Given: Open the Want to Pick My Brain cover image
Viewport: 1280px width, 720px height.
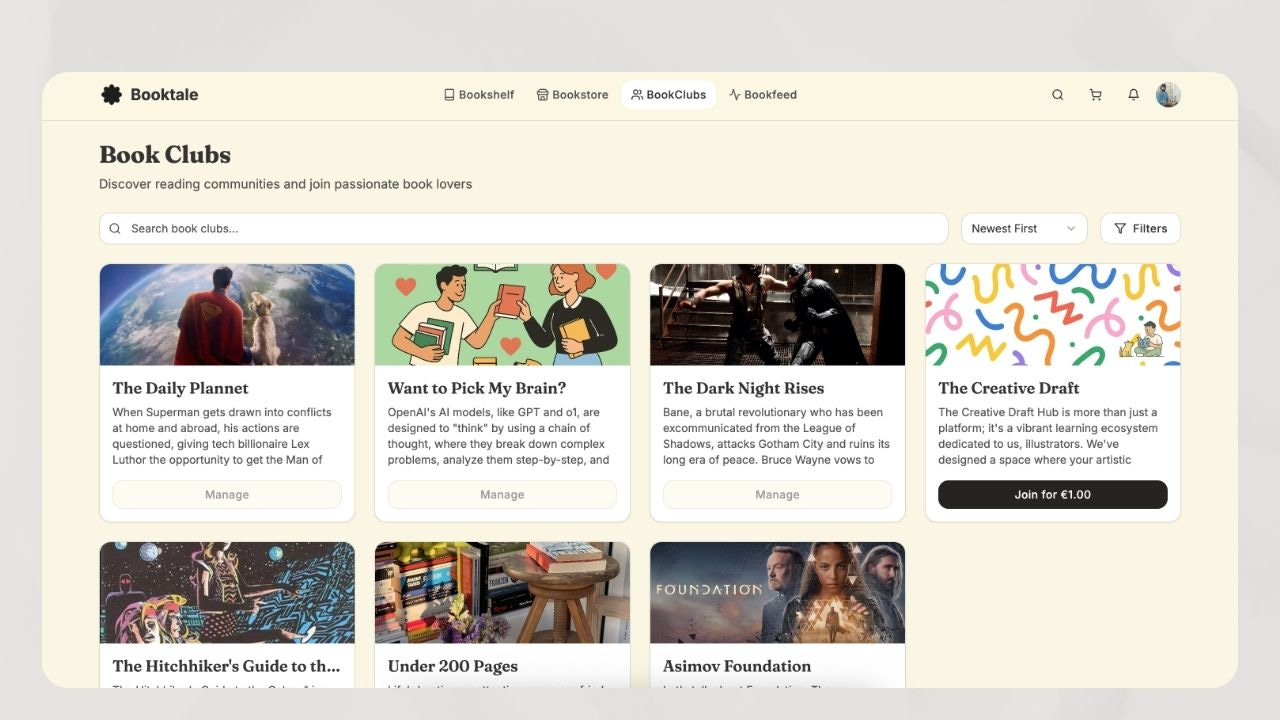Looking at the screenshot, I should click(502, 315).
